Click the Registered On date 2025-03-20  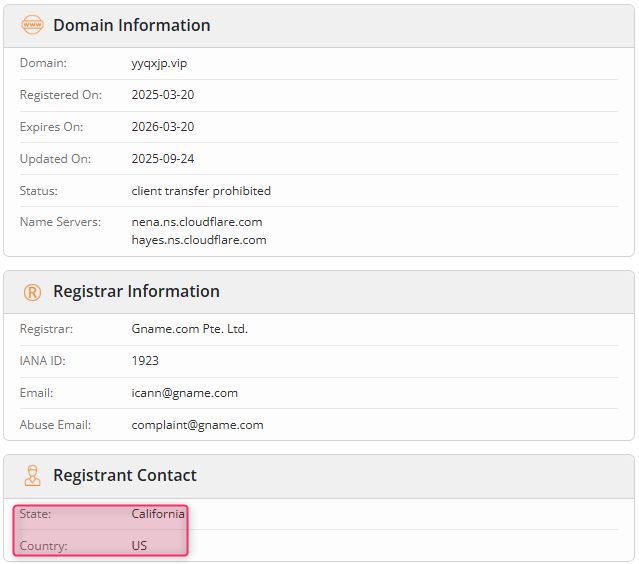tap(163, 95)
